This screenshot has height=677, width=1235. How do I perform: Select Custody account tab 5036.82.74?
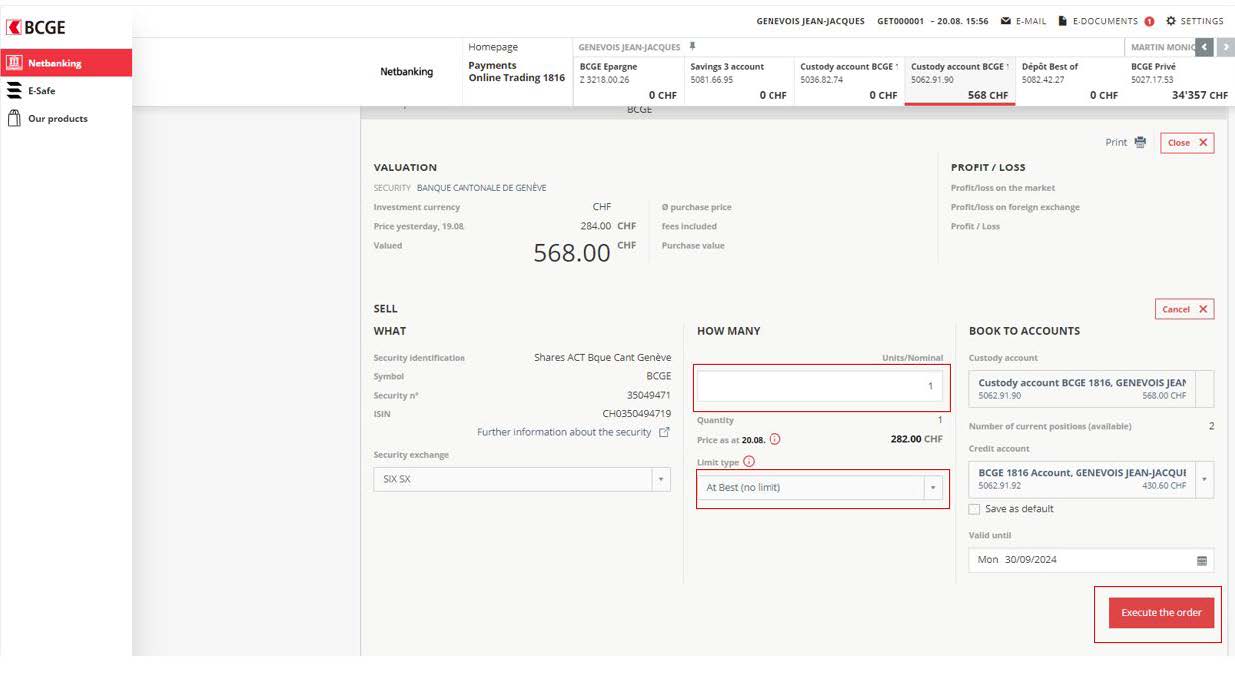coord(849,80)
